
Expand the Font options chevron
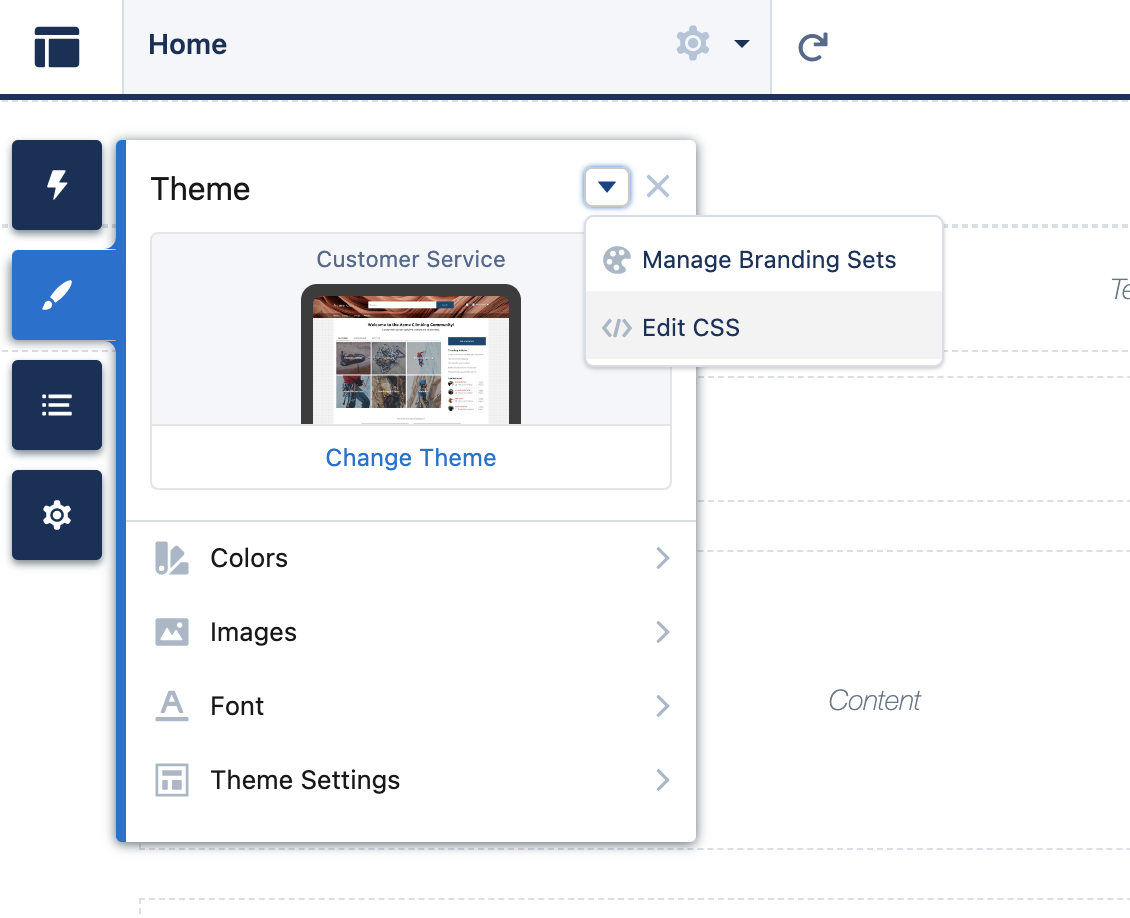tap(662, 706)
